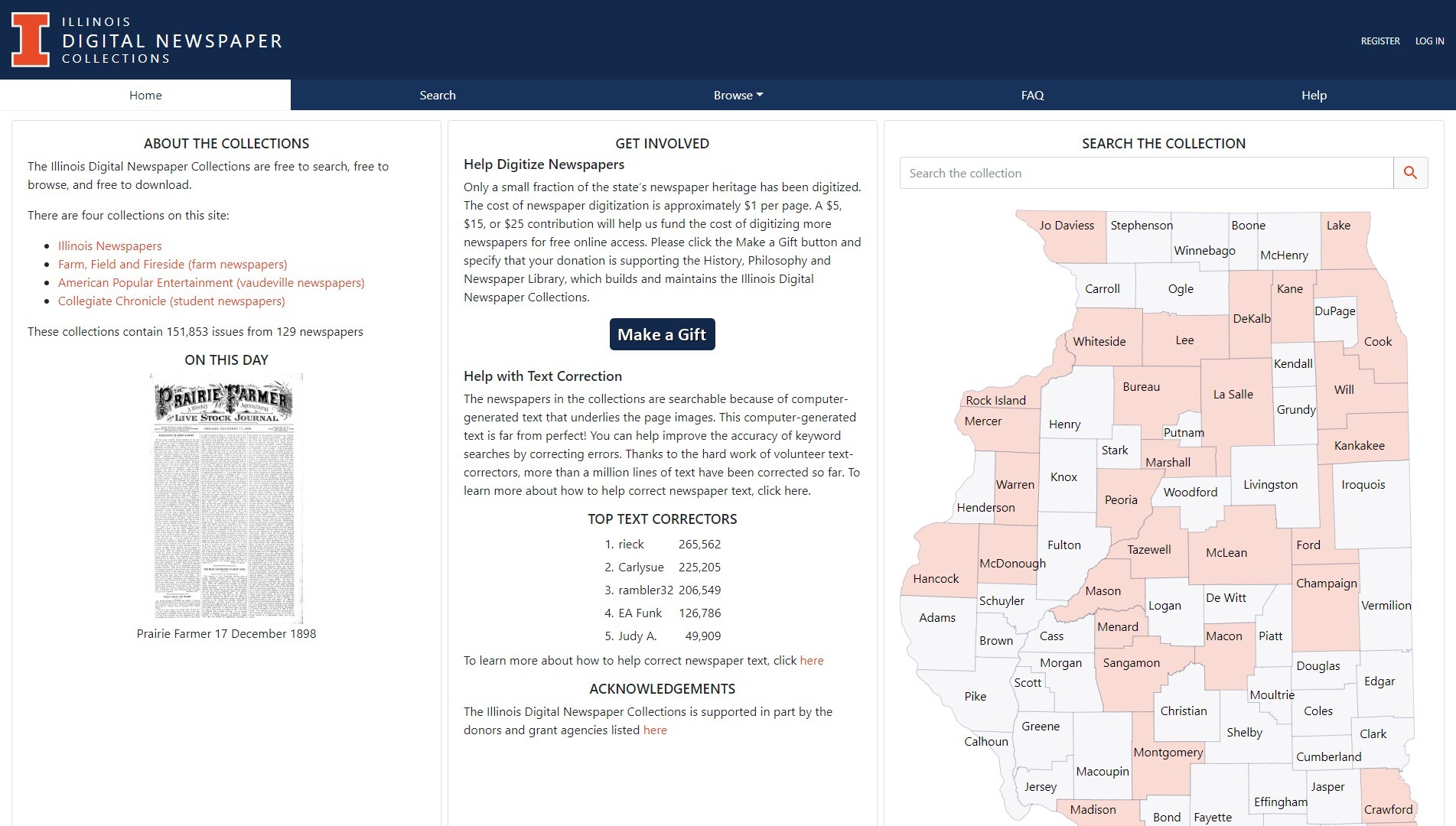This screenshot has width=1456, height=826.
Task: Click the Make a Gift button
Action: [x=662, y=334]
